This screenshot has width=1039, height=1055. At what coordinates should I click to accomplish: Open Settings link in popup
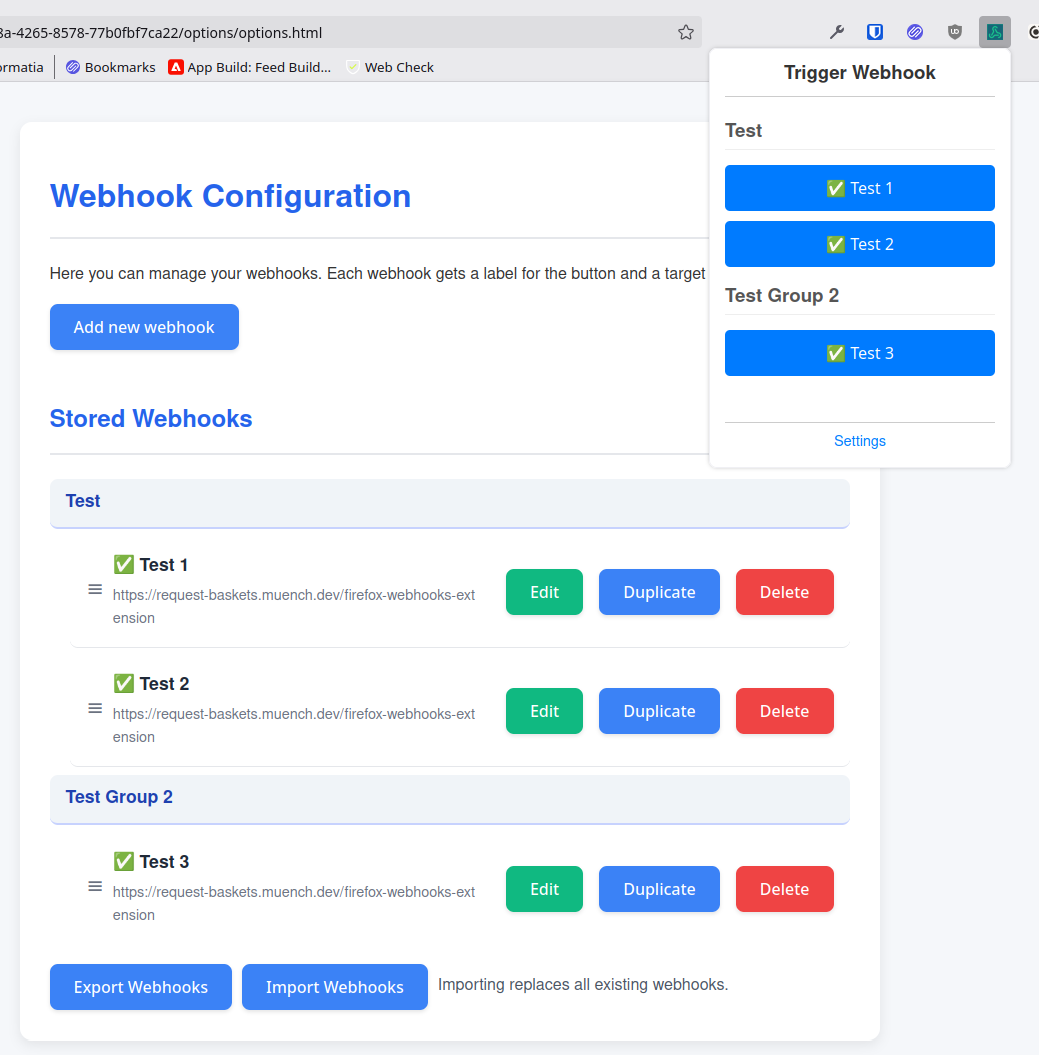pos(859,441)
